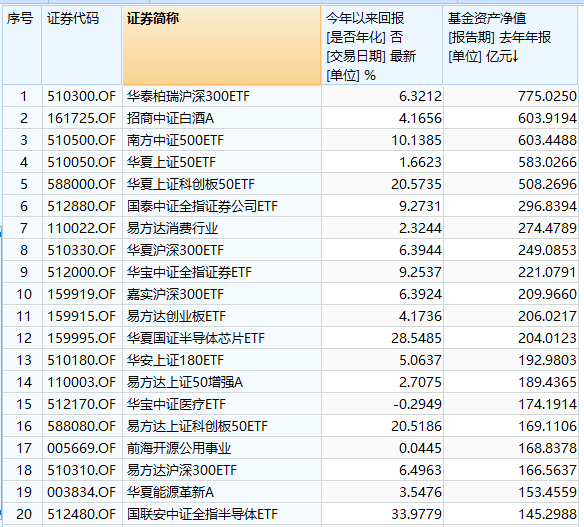Select return value 0.0445

point(420,448)
